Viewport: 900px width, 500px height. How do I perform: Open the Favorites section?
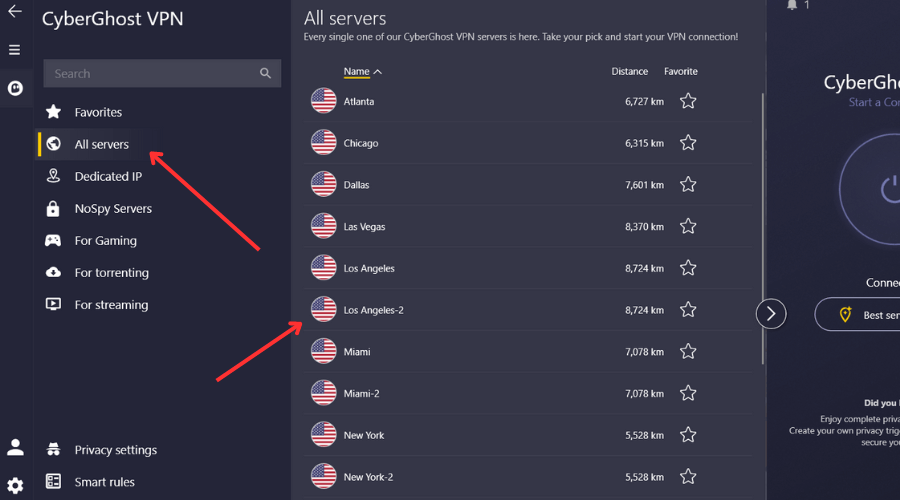tap(98, 112)
